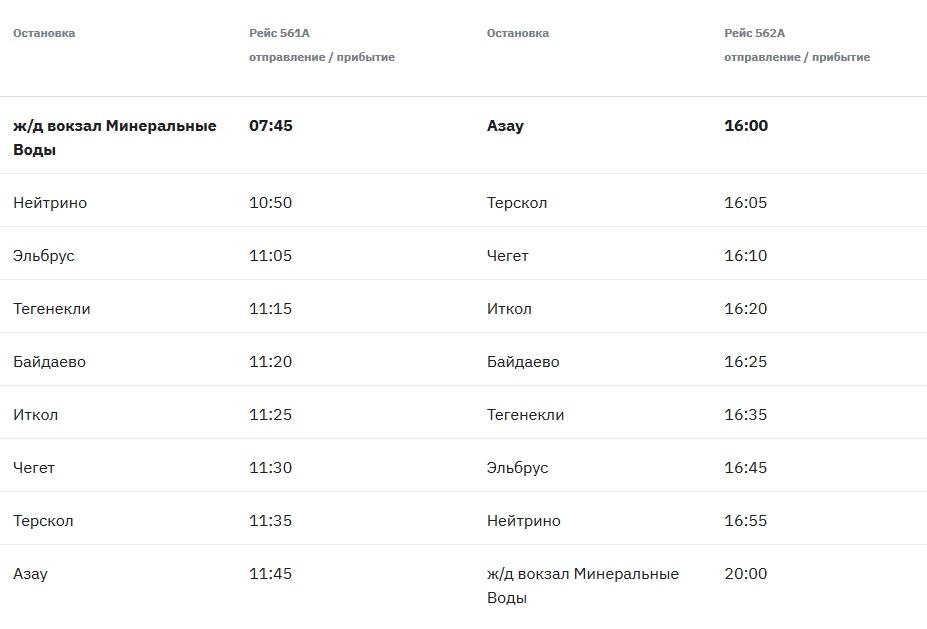Select the Азау stop at 16:00
This screenshot has width=927, height=629.
click(x=505, y=126)
